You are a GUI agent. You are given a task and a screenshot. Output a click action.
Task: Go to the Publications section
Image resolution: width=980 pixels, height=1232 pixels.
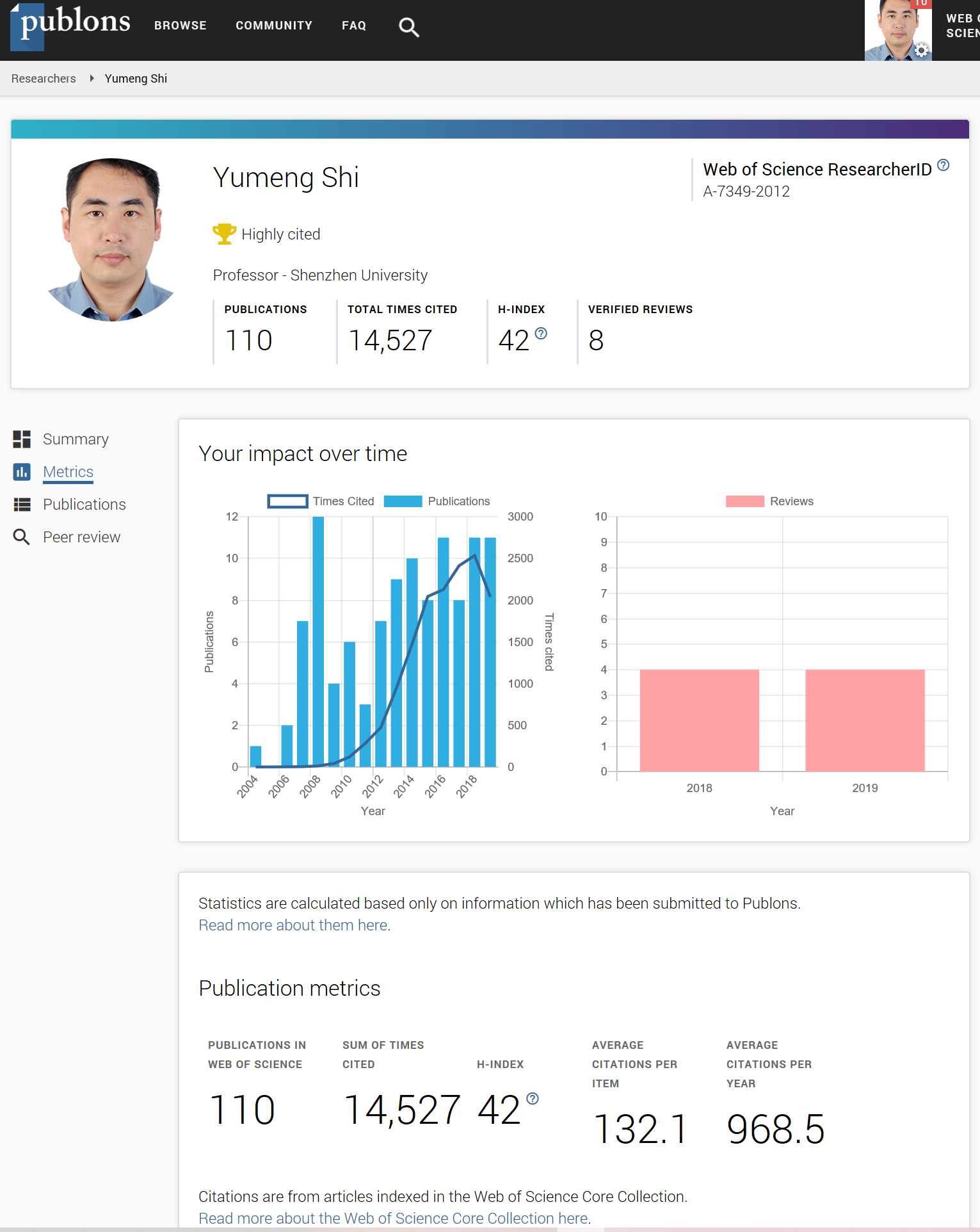(84, 505)
